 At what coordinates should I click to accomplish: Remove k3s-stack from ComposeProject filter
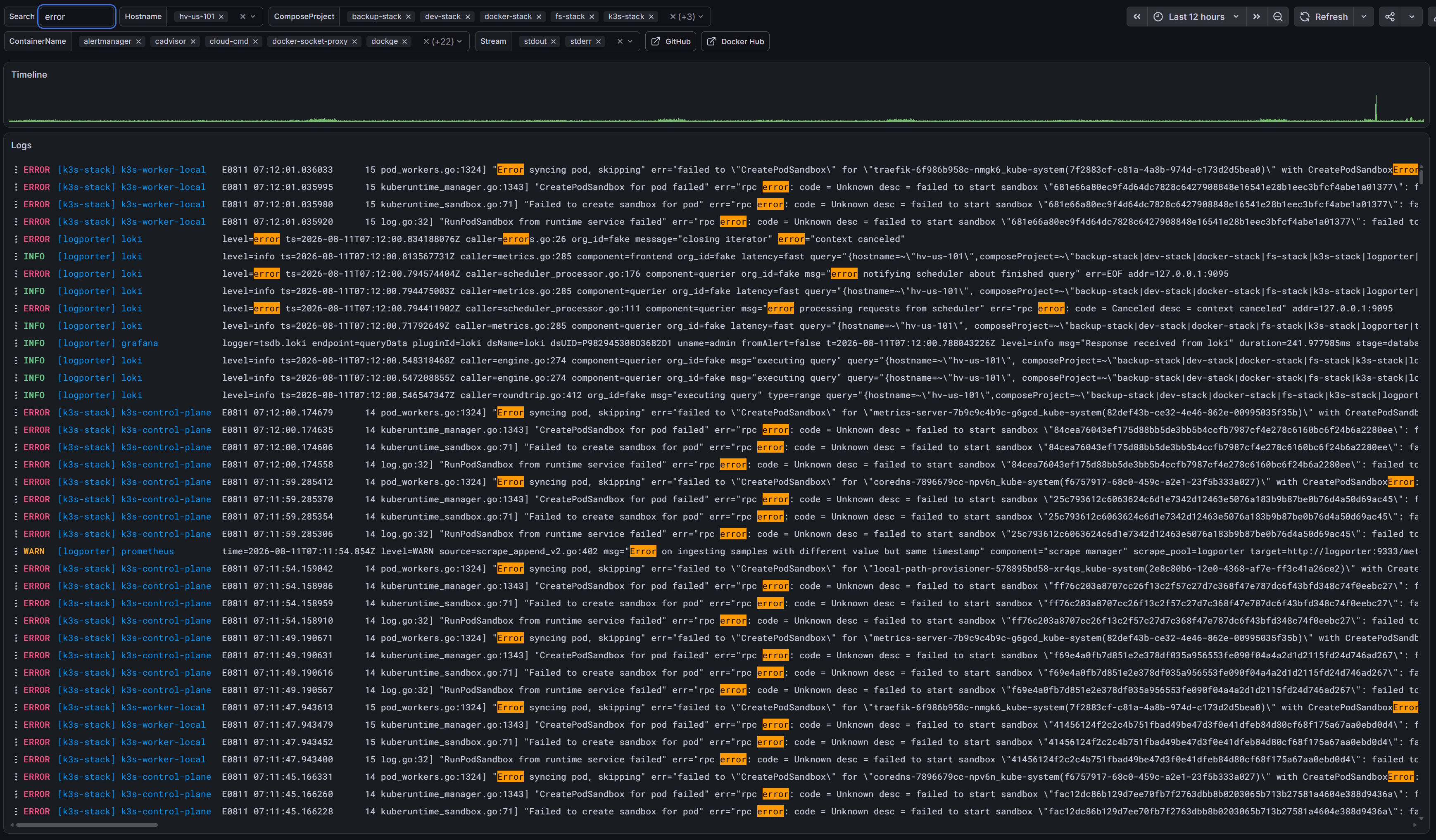pos(651,17)
